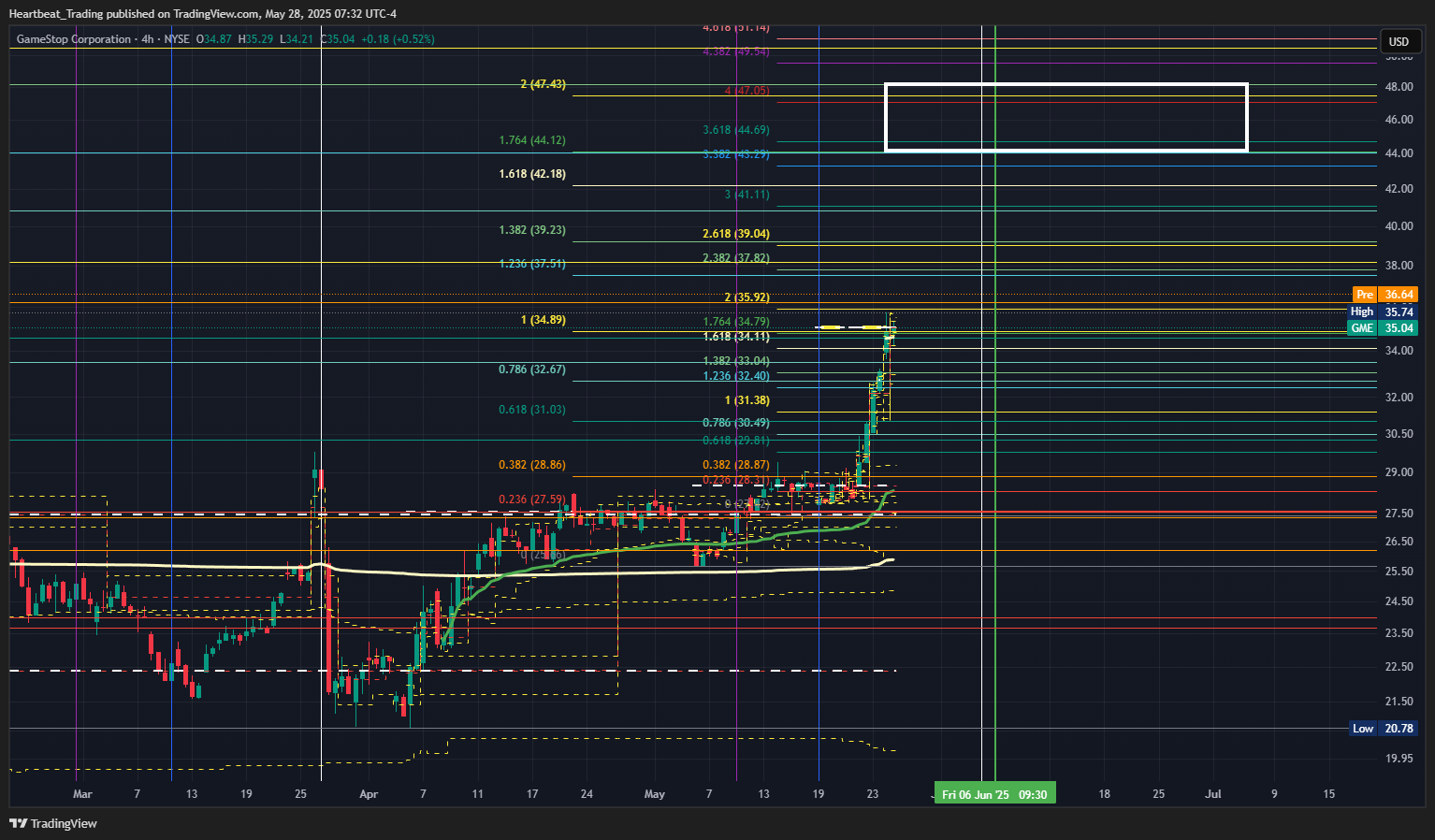Viewport: 1435px width, 840px height.
Task: Click the Mar label on time axis
Action: tap(82, 794)
